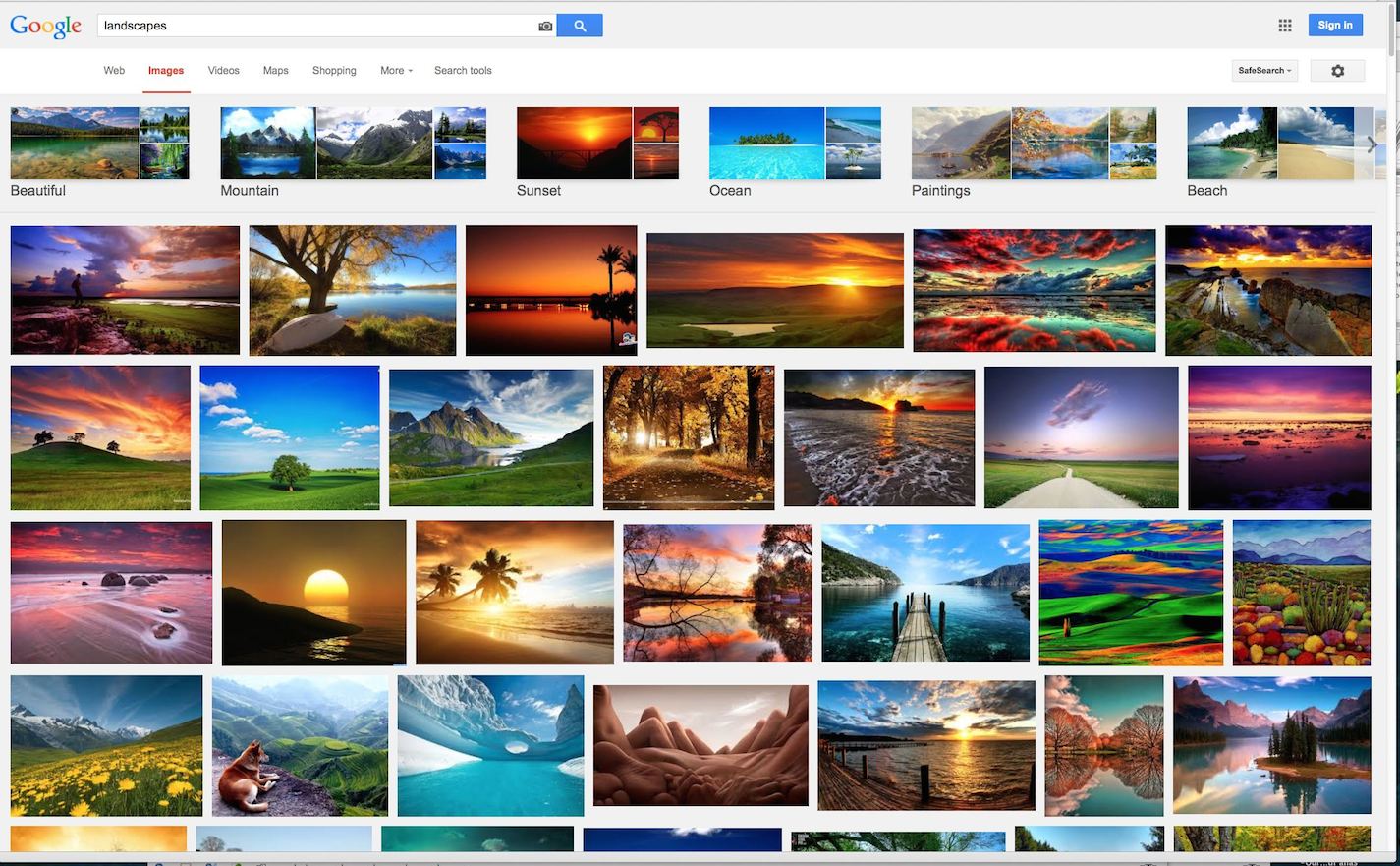Open the sun setting behind dark hill image

[x=313, y=593]
